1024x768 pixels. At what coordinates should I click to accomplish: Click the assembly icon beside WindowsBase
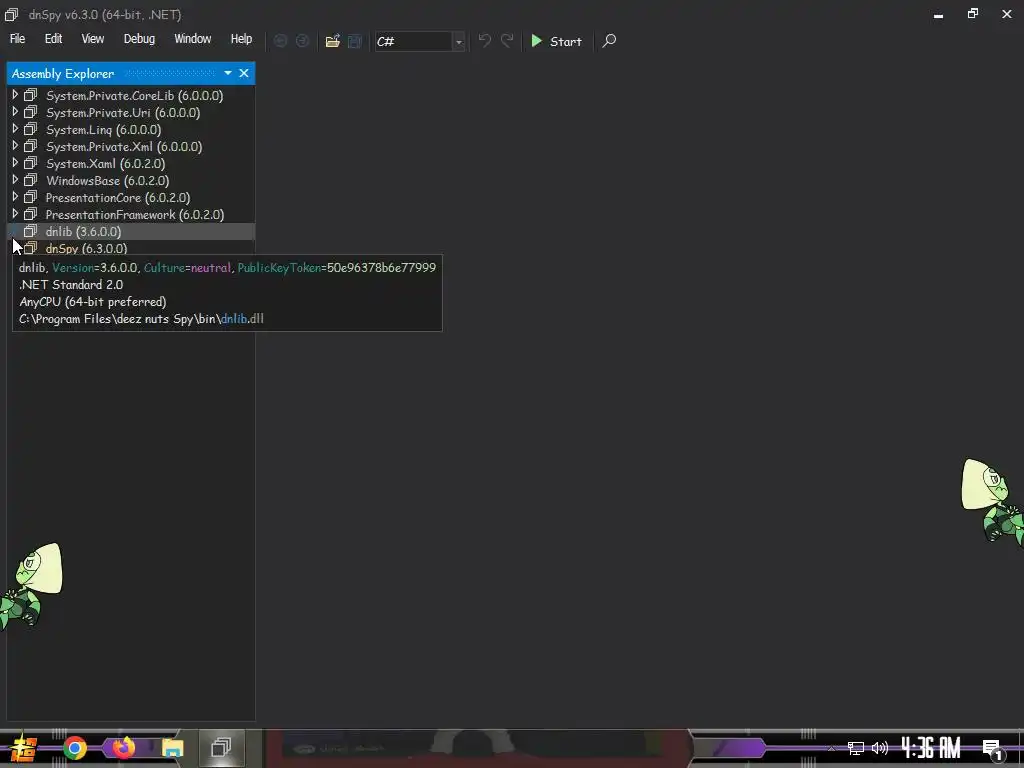pyautogui.click(x=31, y=180)
